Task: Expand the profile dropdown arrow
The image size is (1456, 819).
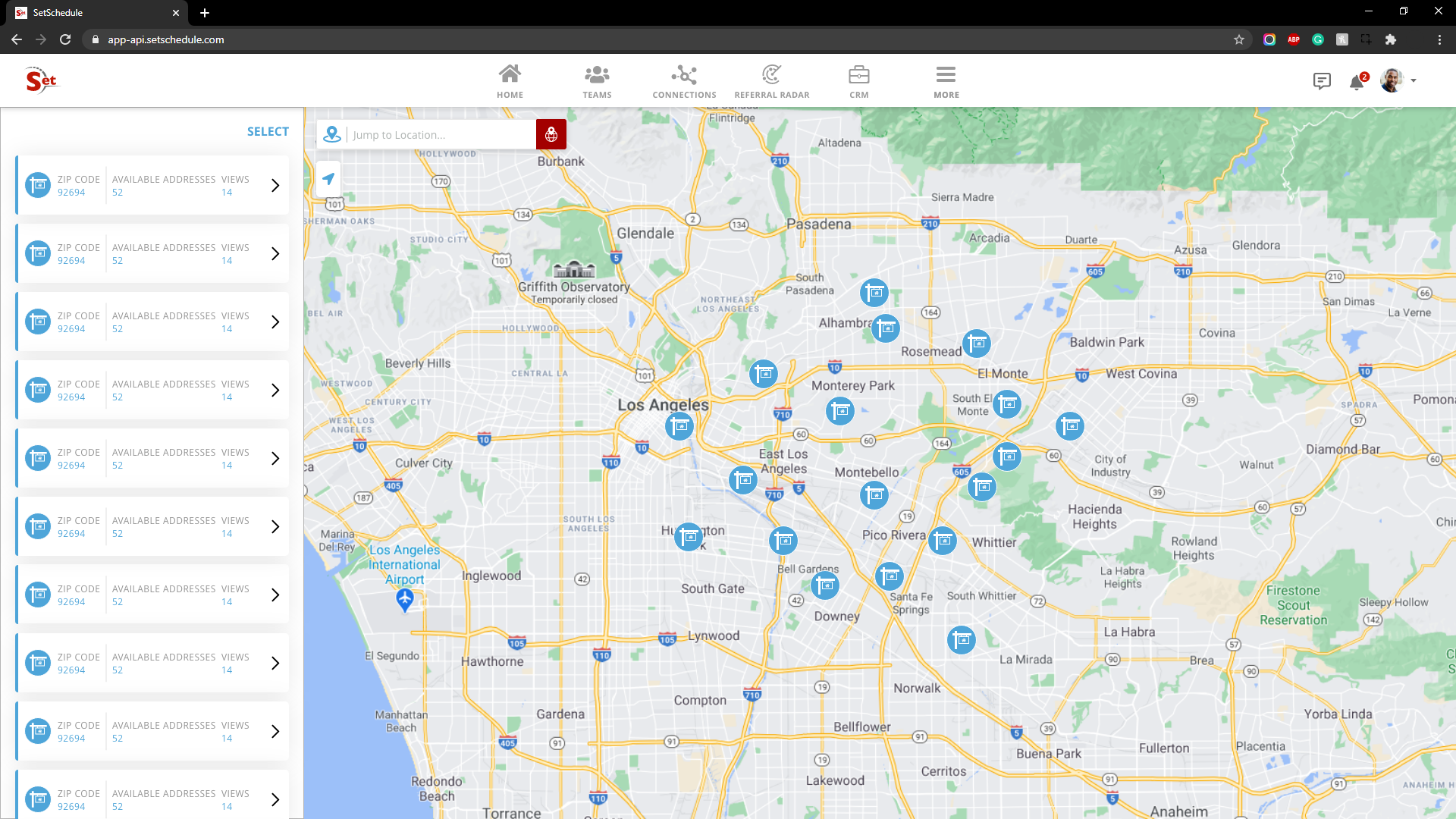Action: coord(1414,81)
